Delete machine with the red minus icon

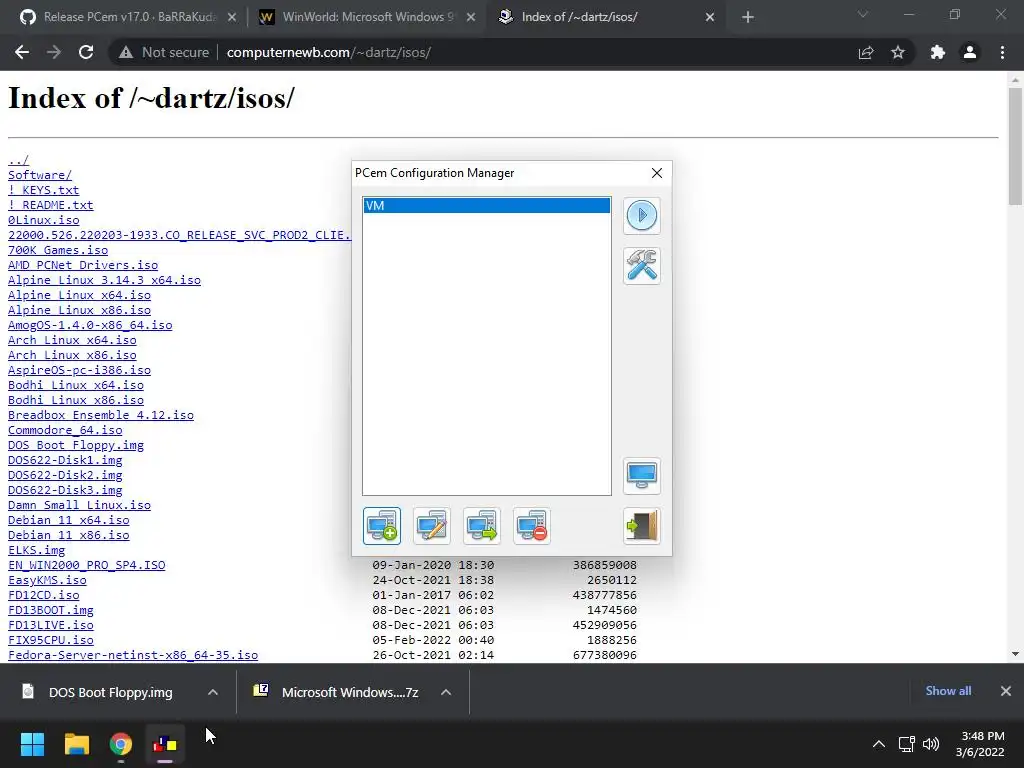532,526
